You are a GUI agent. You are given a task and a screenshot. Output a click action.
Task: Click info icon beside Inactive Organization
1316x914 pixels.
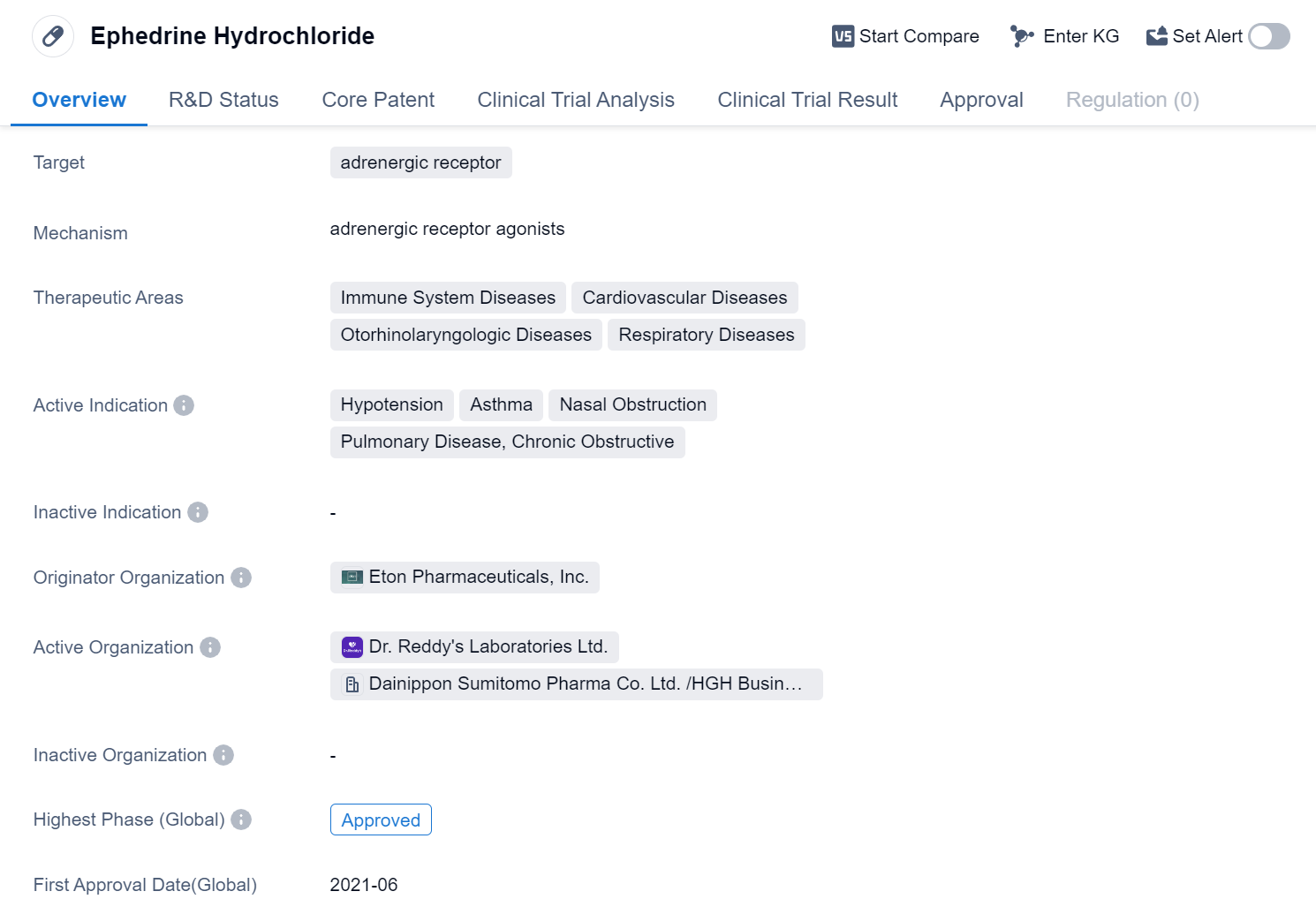tap(223, 755)
